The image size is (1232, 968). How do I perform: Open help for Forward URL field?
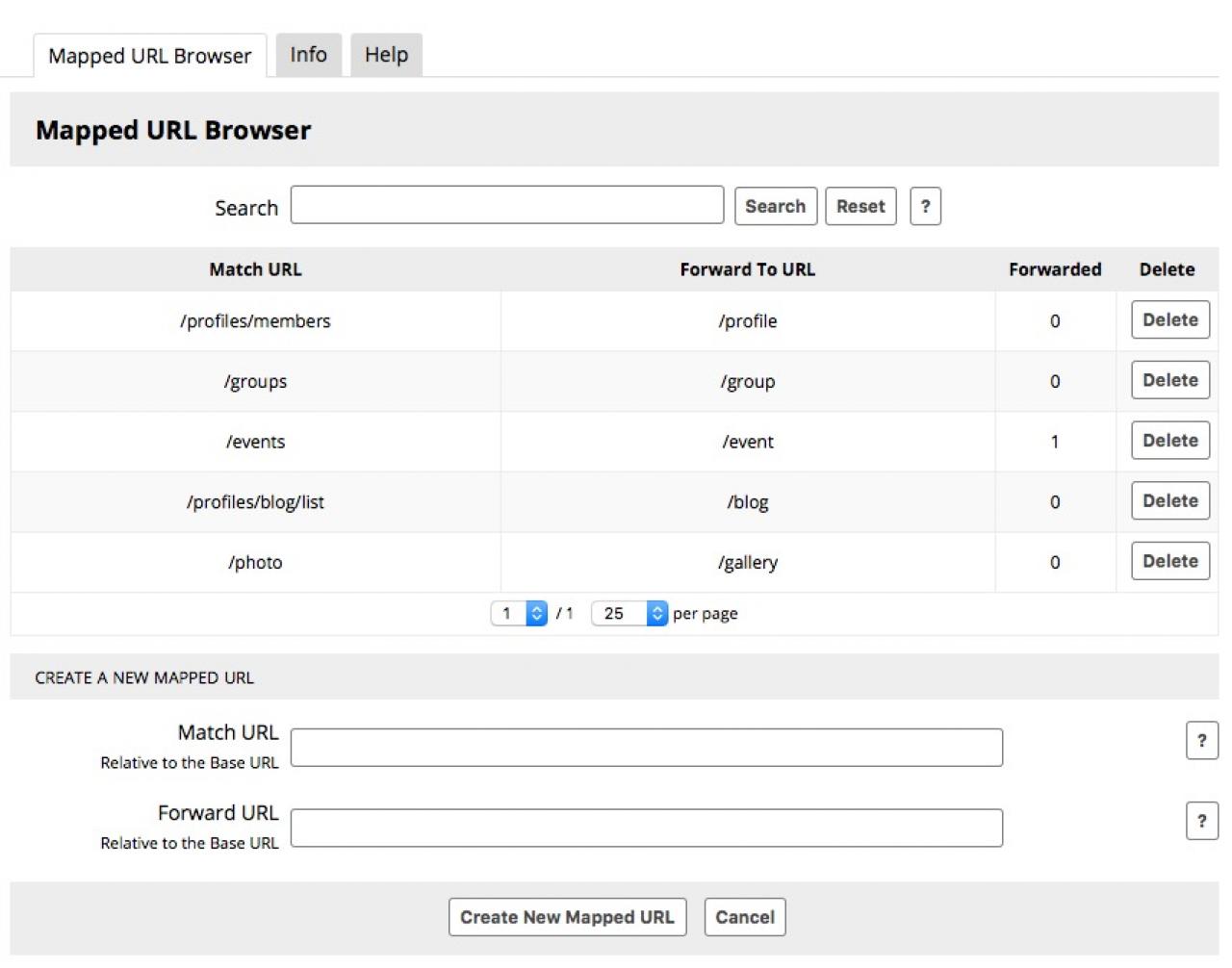click(x=1201, y=821)
